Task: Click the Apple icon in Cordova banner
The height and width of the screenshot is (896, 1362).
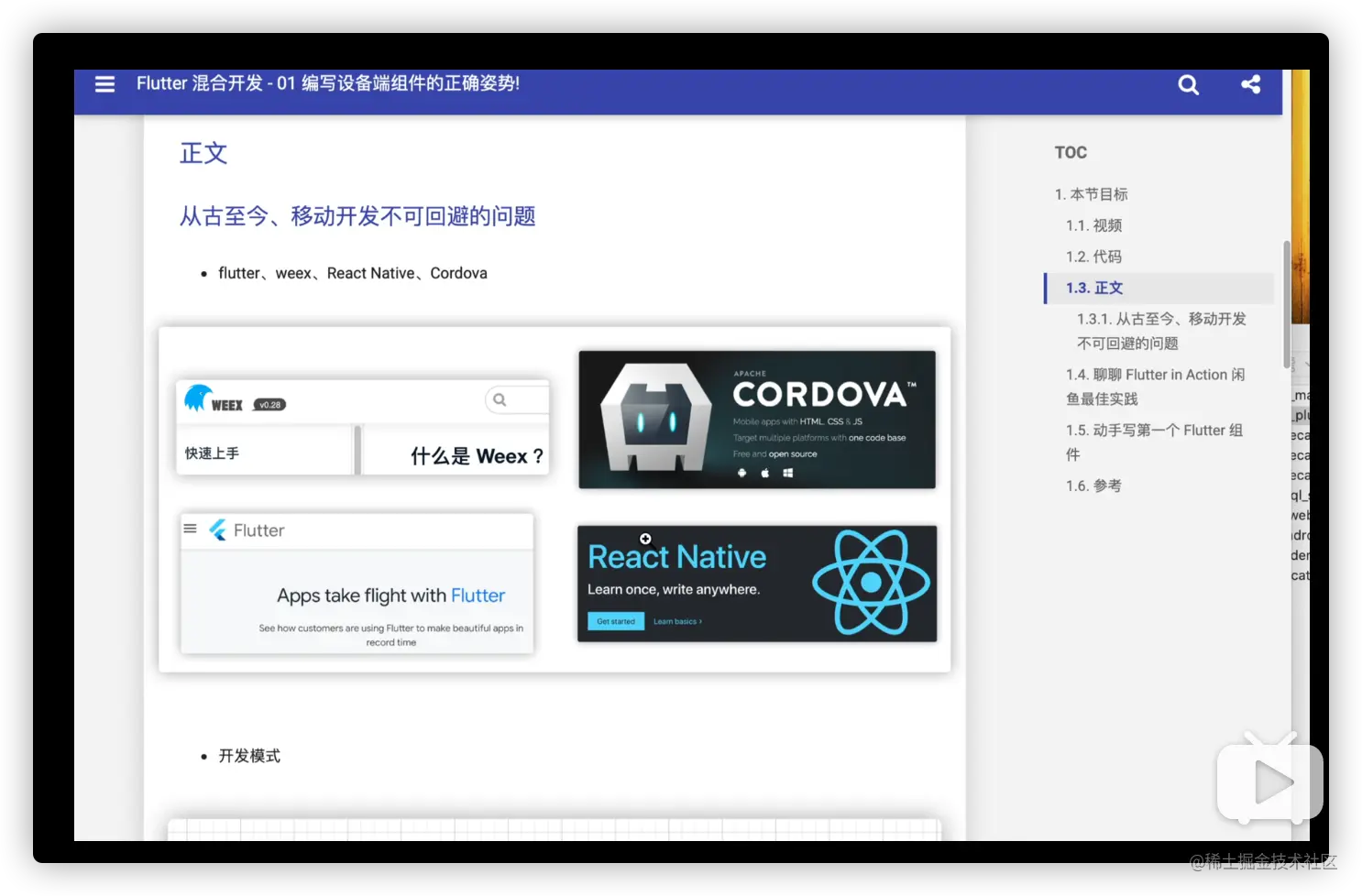Action: coord(765,473)
